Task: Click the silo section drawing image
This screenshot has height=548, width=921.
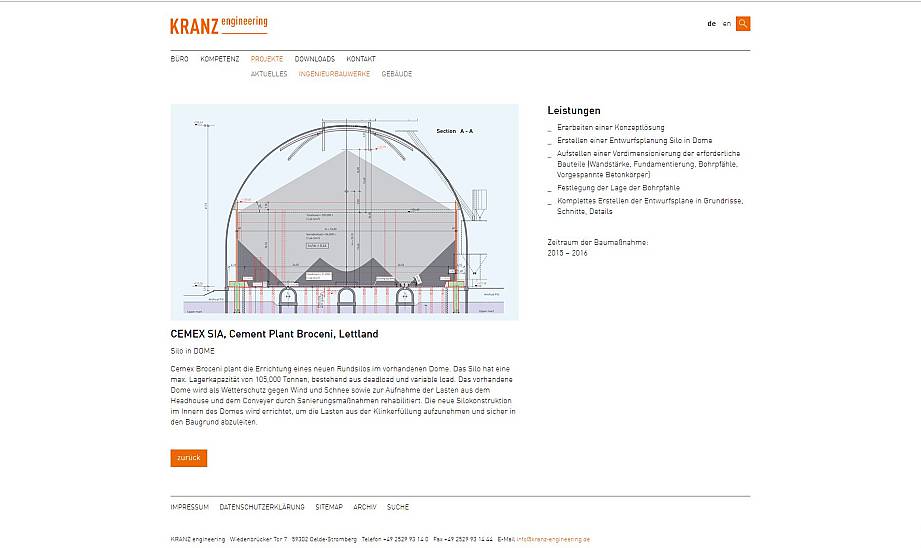Action: tap(344, 212)
